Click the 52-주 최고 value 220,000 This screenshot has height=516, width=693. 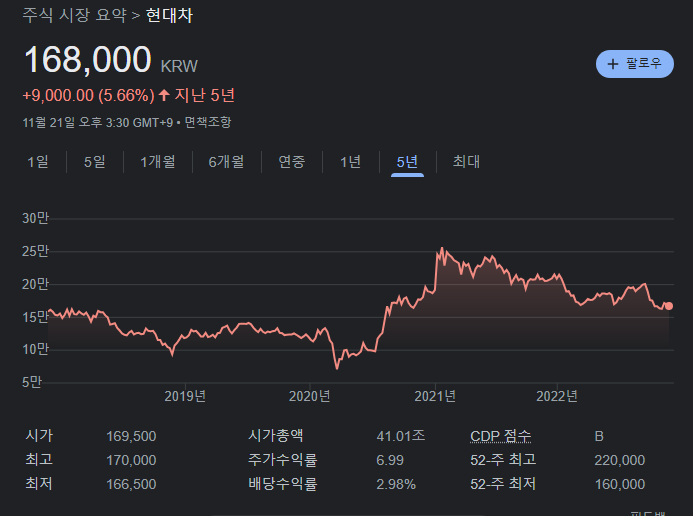[620, 460]
